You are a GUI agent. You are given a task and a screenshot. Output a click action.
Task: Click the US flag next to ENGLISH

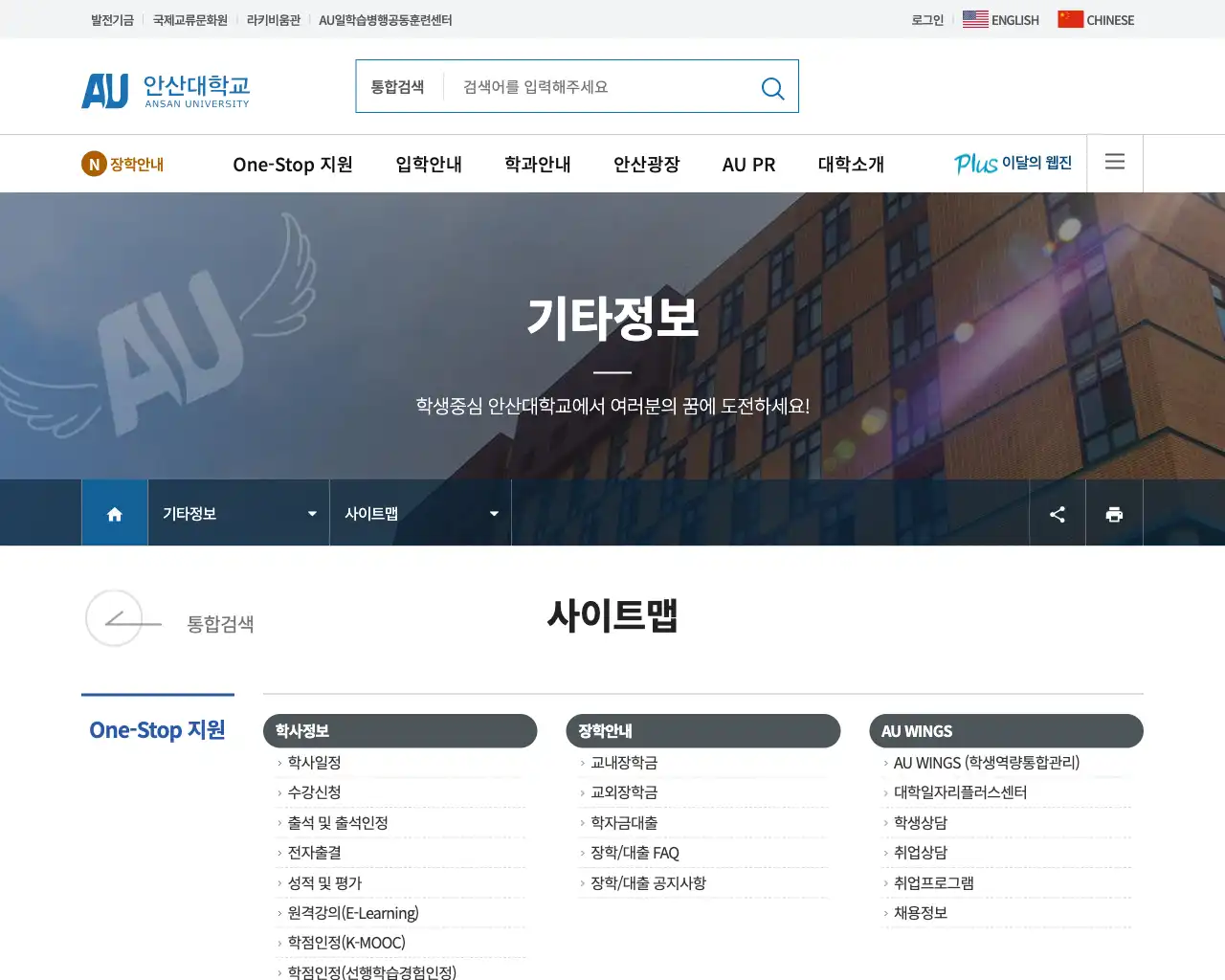975,18
